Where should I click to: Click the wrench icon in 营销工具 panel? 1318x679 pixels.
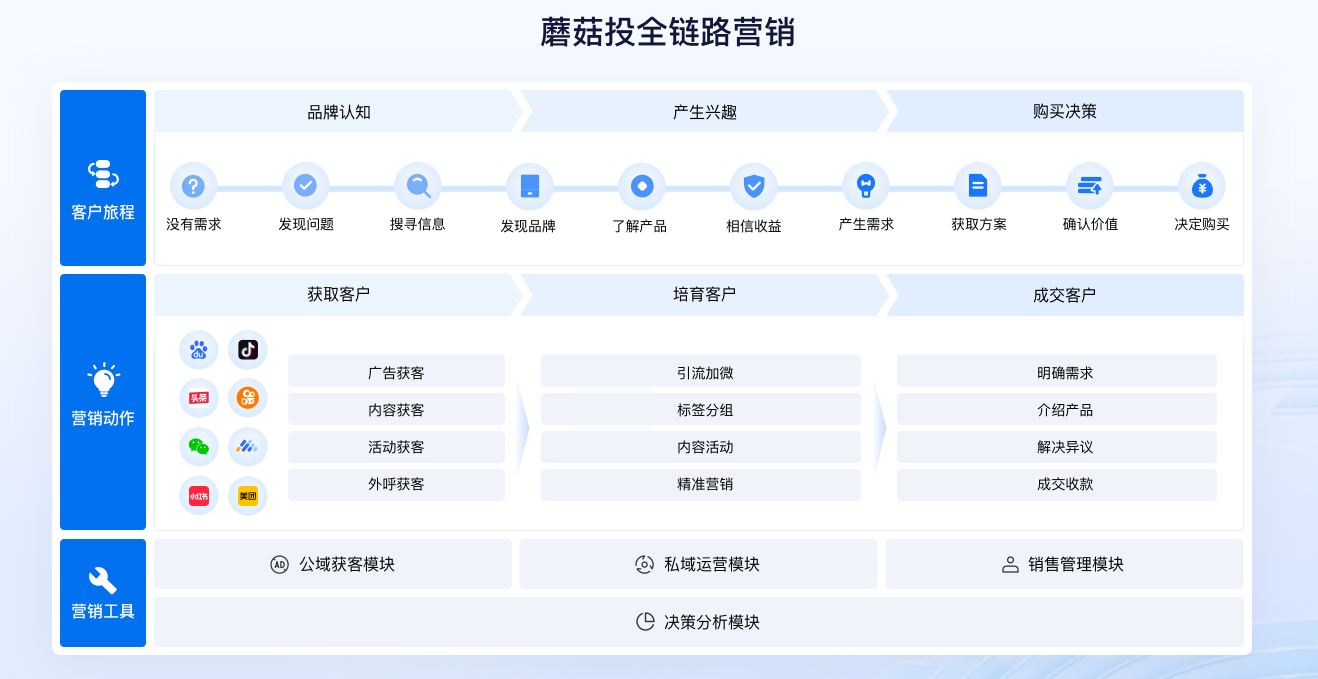[x=103, y=580]
